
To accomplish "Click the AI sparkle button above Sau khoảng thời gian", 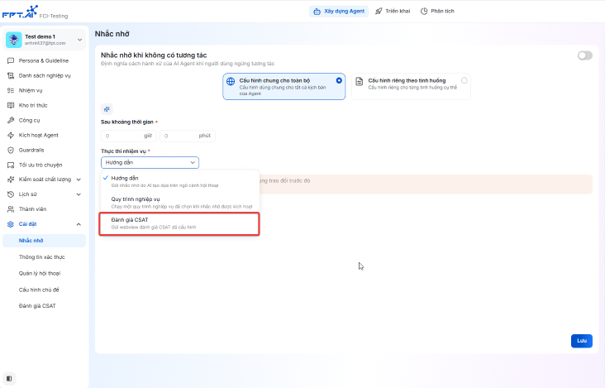I will coord(107,109).
